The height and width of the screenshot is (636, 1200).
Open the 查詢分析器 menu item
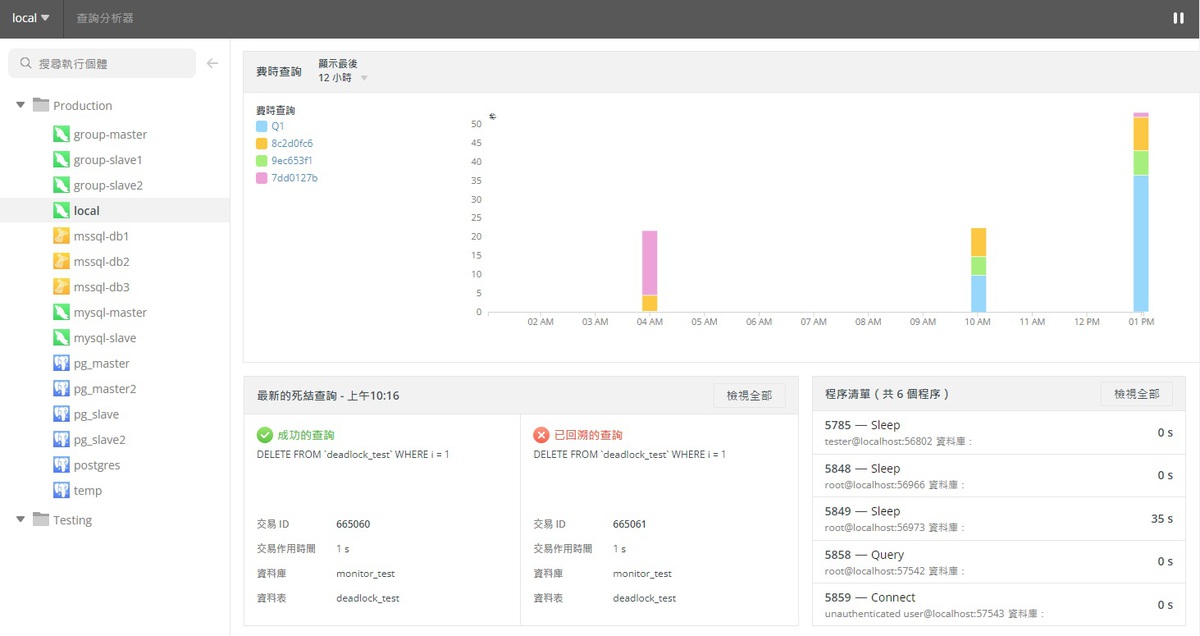tap(103, 17)
